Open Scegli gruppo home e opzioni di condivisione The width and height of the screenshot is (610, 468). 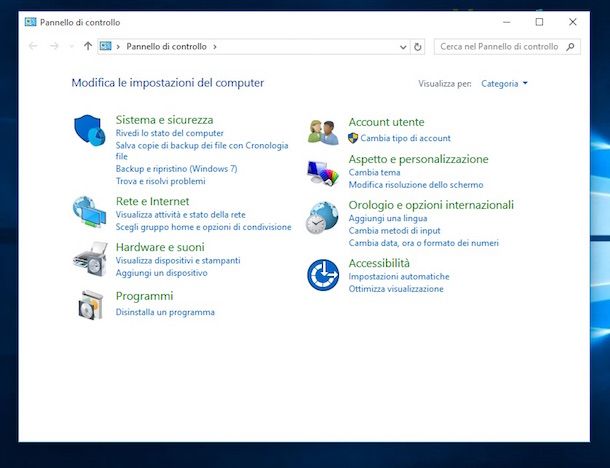click(203, 227)
